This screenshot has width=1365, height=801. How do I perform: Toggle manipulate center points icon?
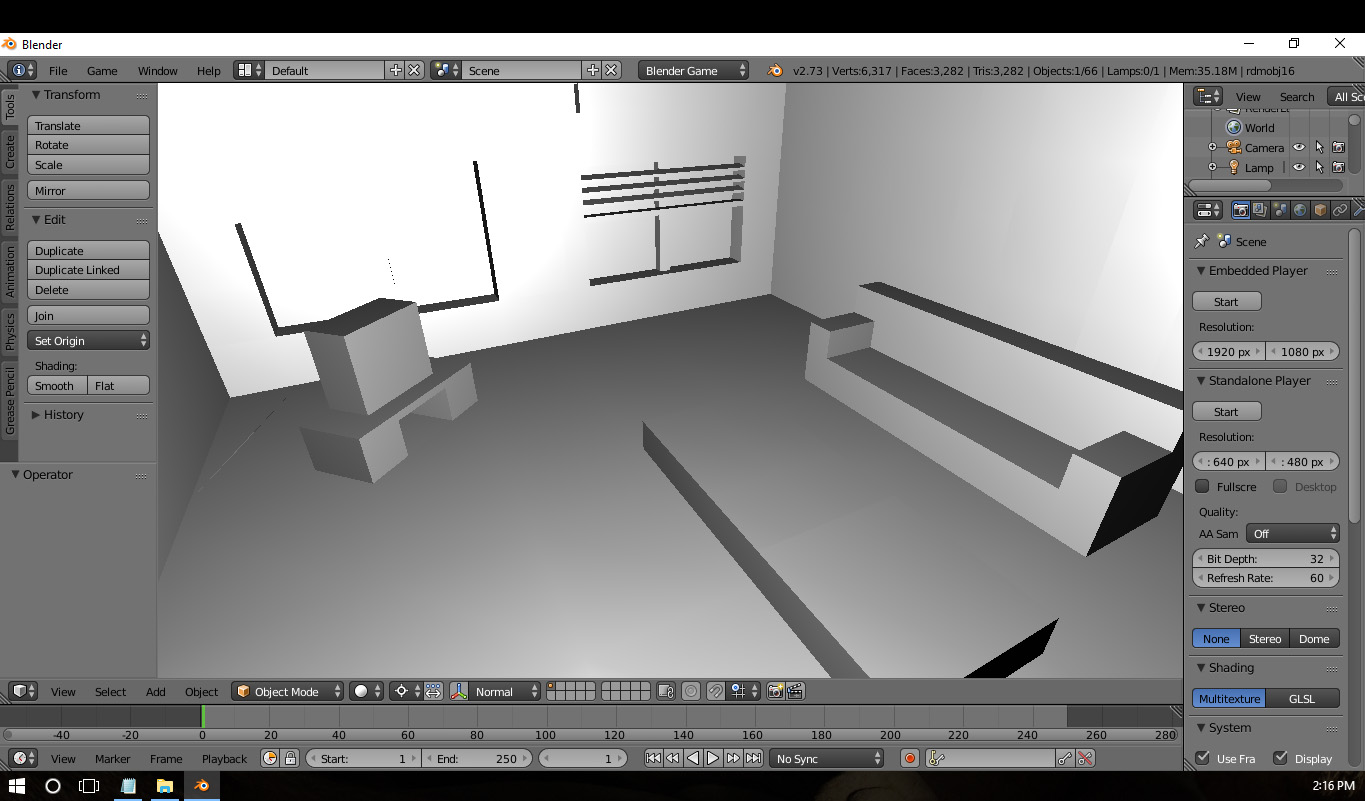pyautogui.click(x=433, y=691)
